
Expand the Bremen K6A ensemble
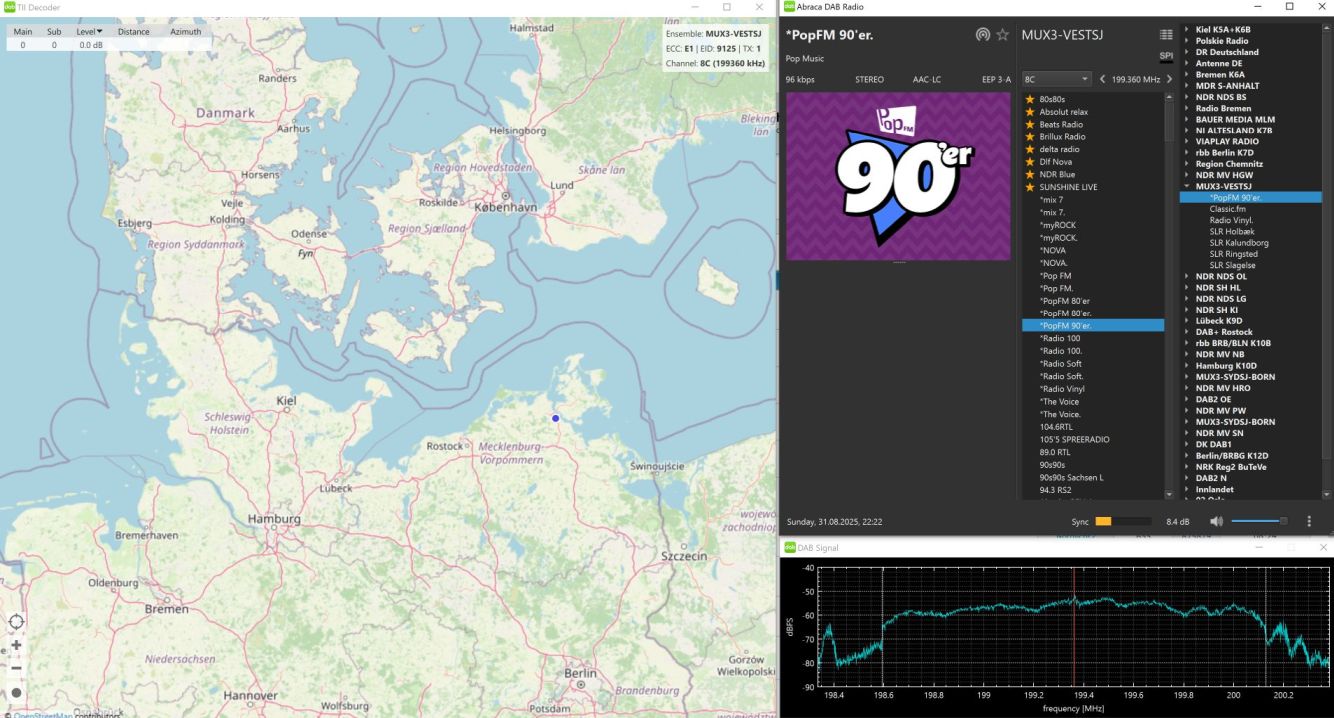pyautogui.click(x=1187, y=74)
